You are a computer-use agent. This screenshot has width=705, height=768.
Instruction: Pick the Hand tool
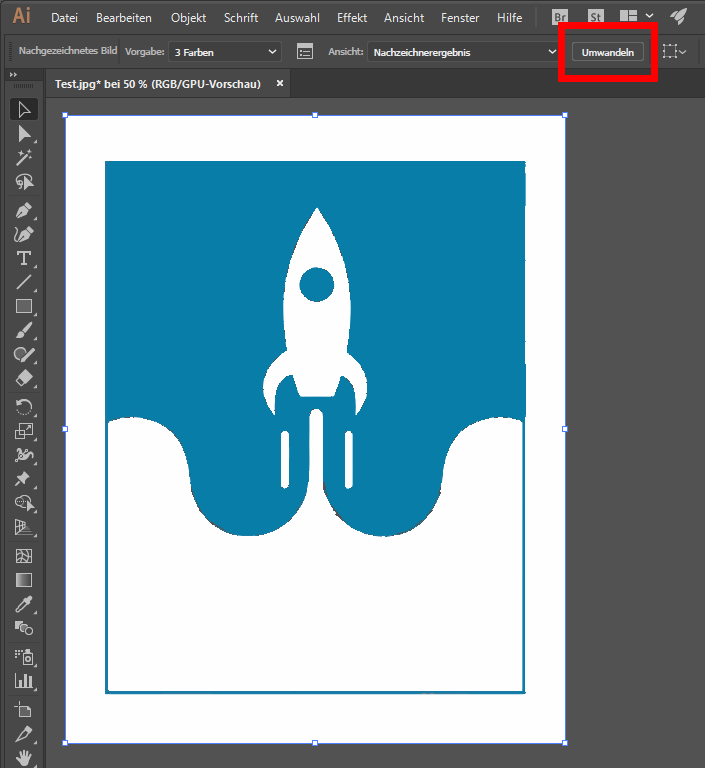pos(24,758)
